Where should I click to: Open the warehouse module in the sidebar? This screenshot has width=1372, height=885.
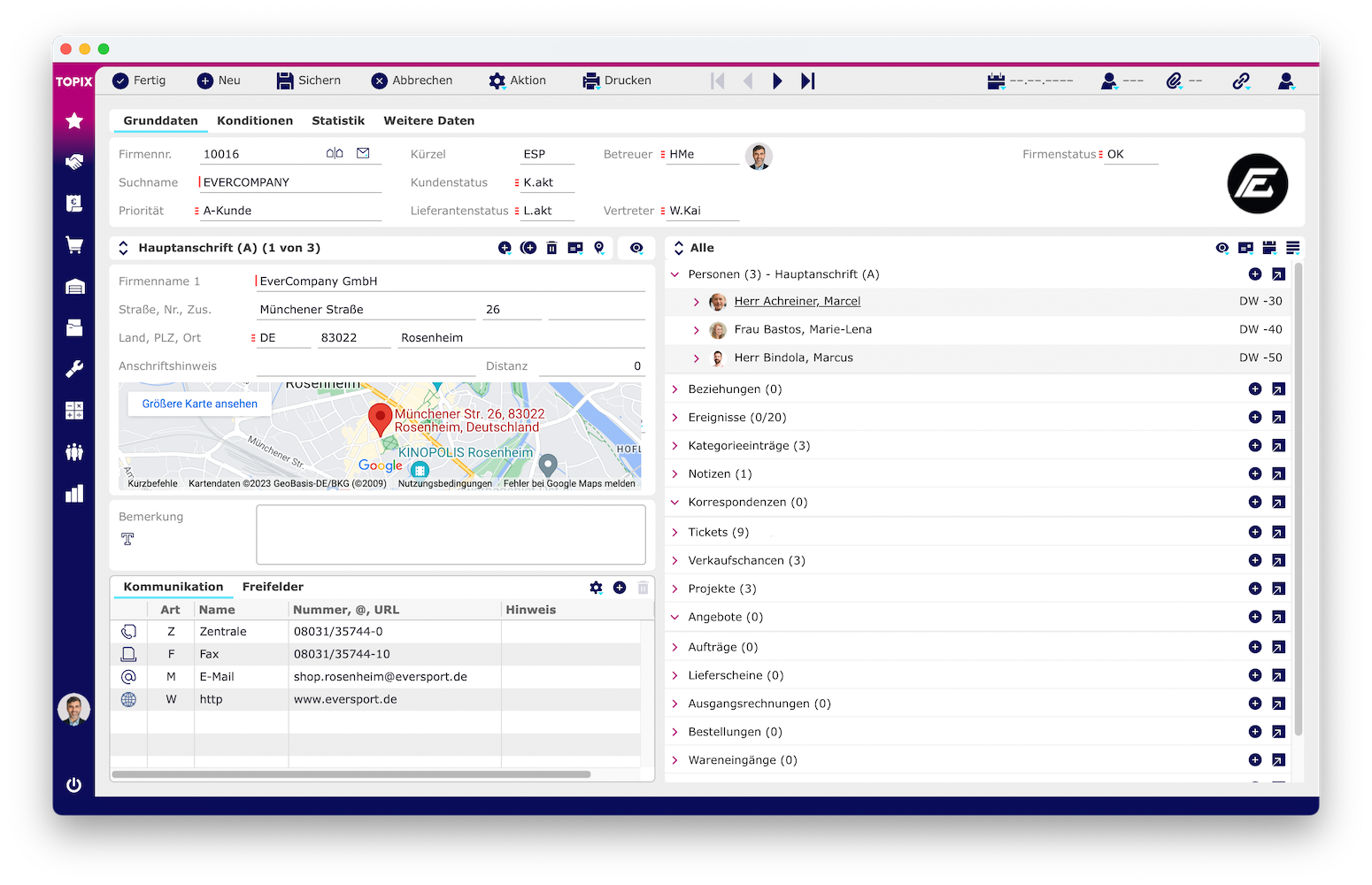(74, 287)
